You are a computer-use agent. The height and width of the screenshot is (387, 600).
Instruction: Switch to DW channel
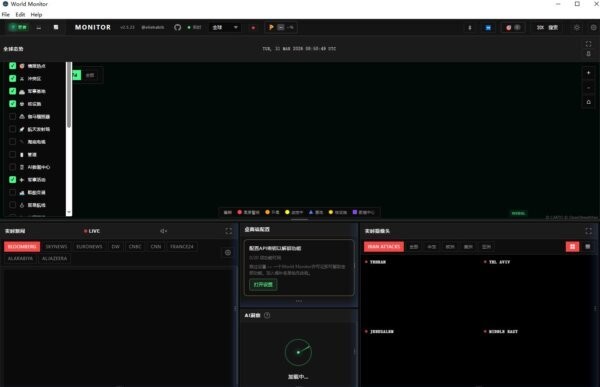click(116, 247)
